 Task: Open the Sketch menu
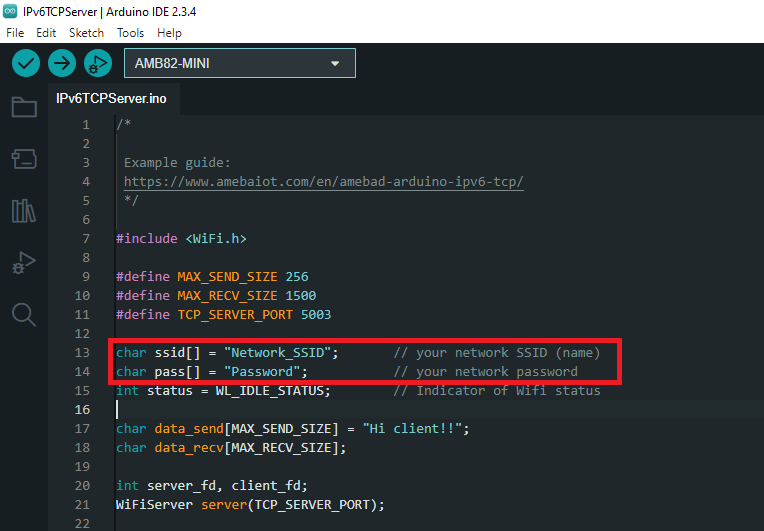click(86, 33)
